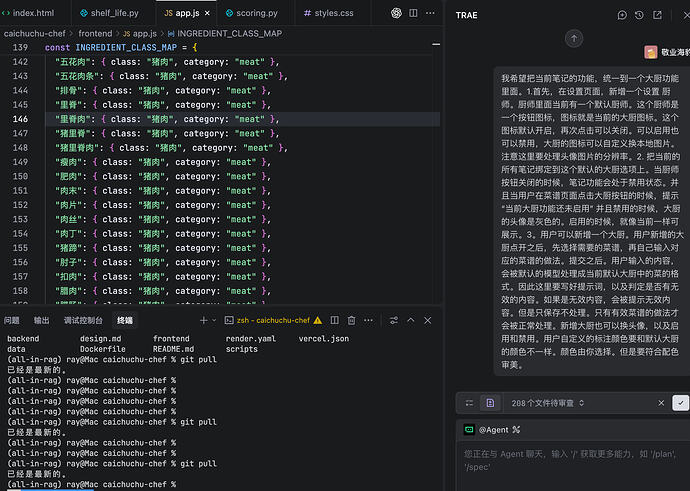Click line number 146 in the gutter
The image size is (690, 491).
[20, 119]
